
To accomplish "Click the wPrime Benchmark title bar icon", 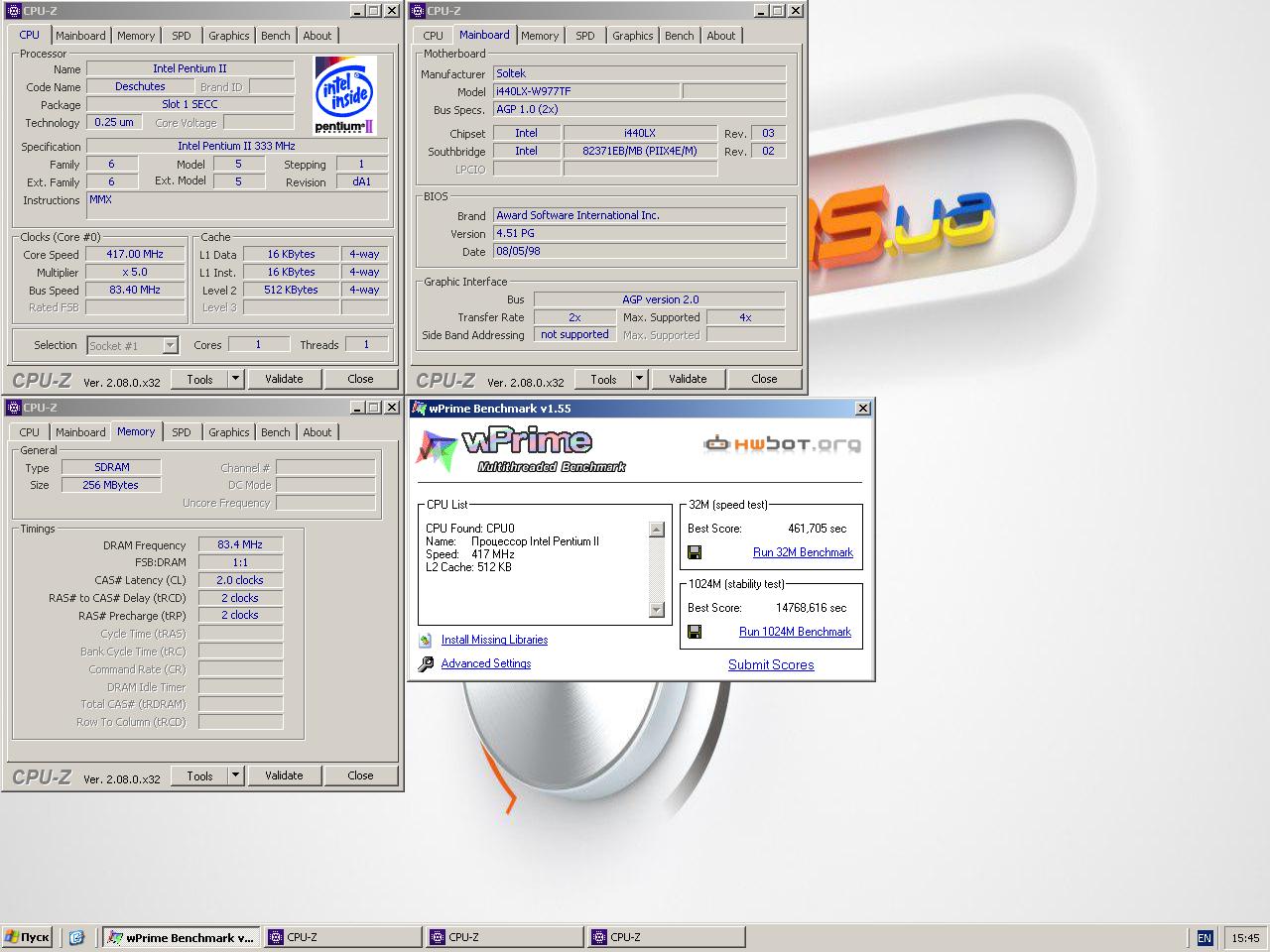I will [x=419, y=409].
